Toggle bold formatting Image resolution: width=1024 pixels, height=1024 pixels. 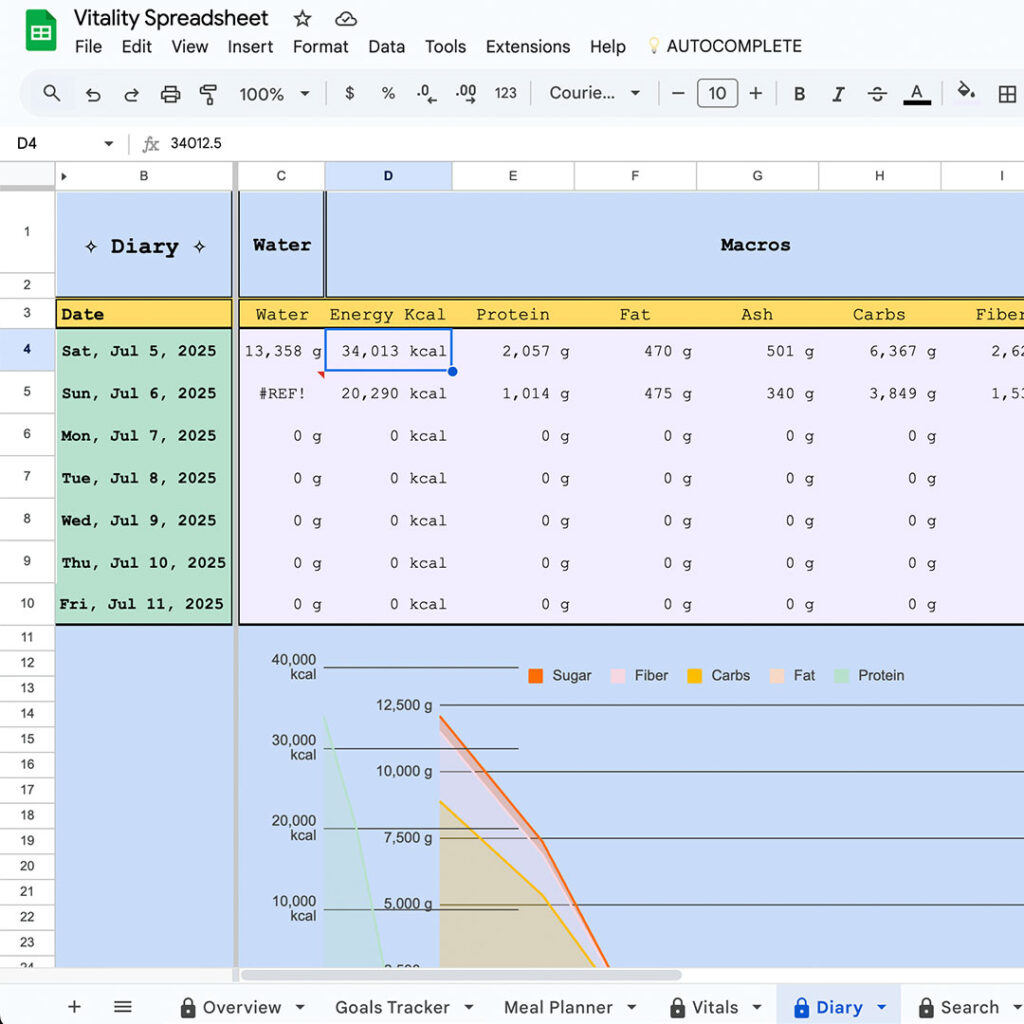coord(799,94)
